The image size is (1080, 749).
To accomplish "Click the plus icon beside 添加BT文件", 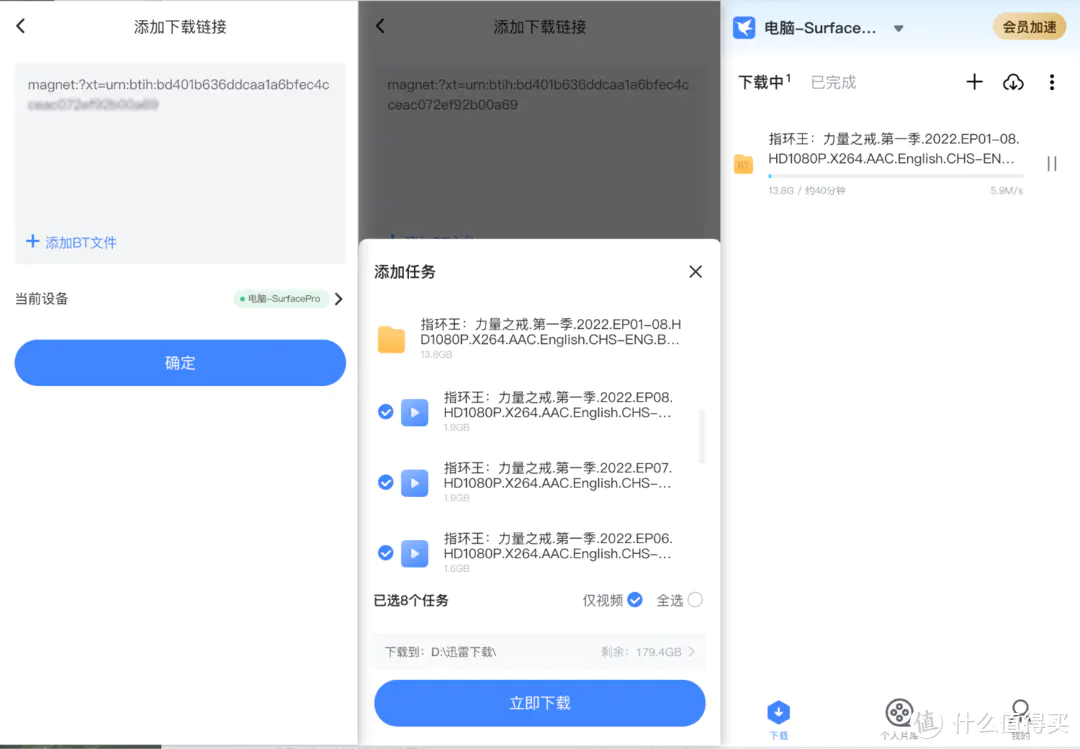I will click(32, 241).
